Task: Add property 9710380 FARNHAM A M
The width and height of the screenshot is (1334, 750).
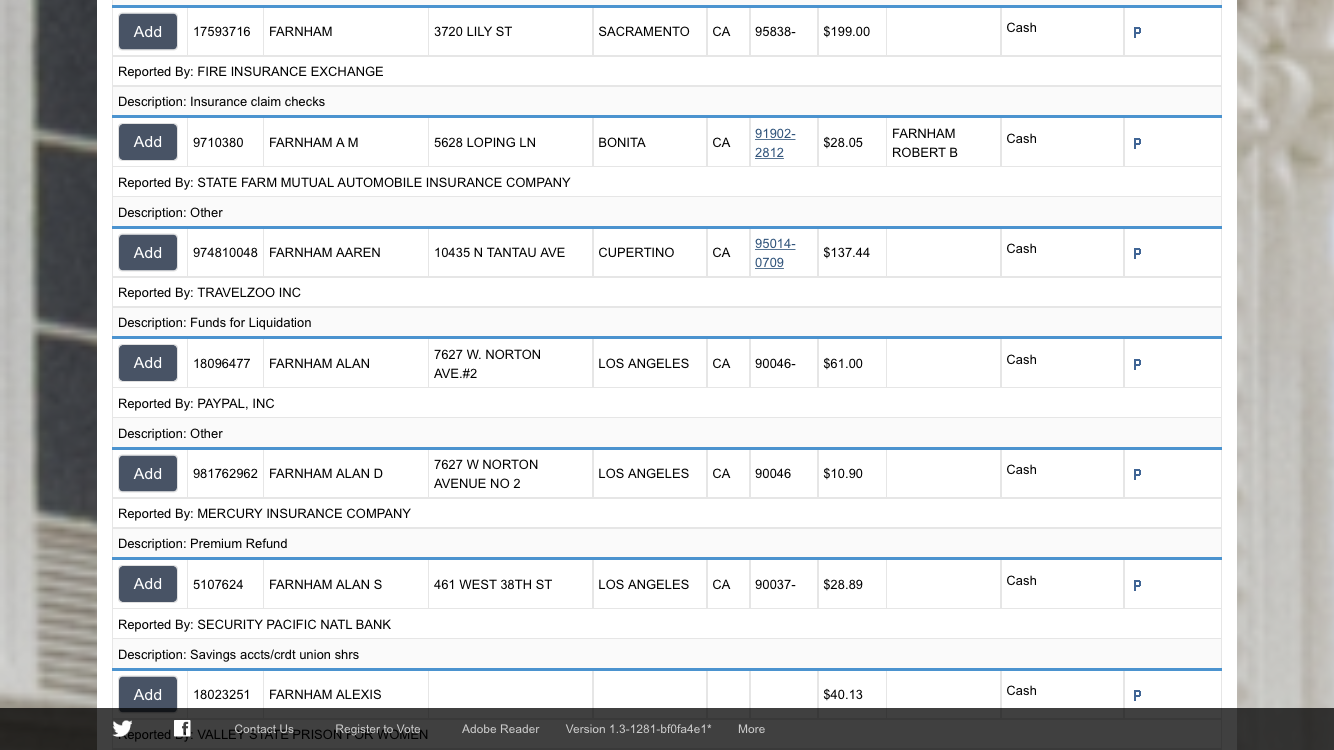Action: pyautogui.click(x=148, y=142)
